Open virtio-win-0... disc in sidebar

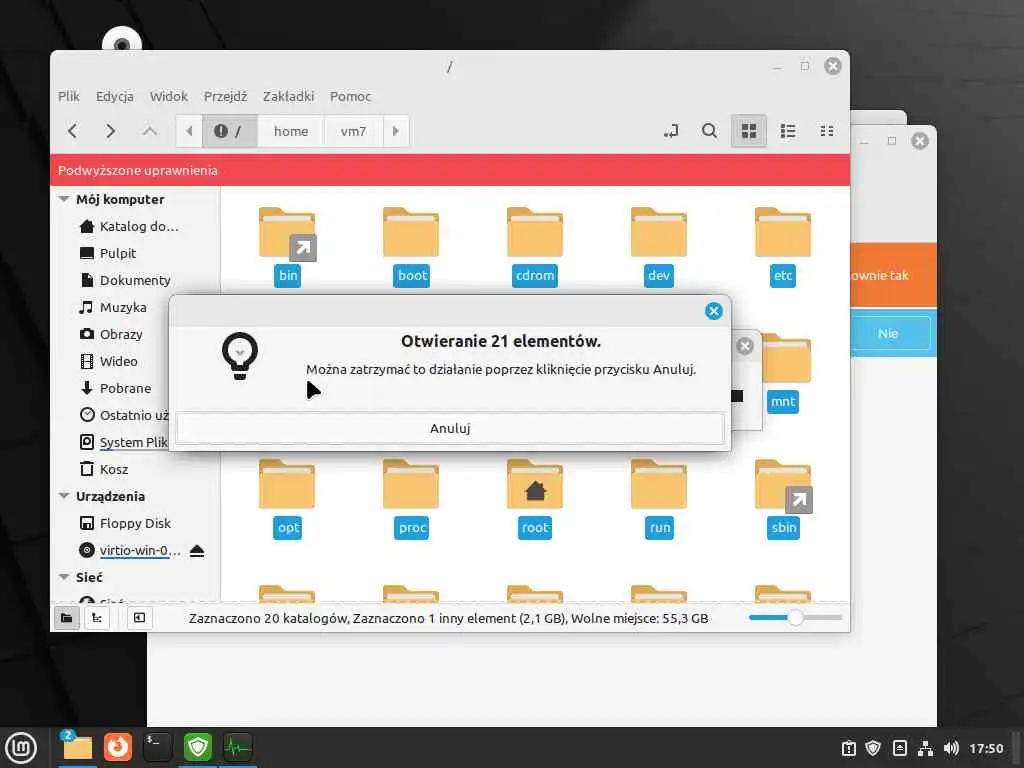[130, 551]
